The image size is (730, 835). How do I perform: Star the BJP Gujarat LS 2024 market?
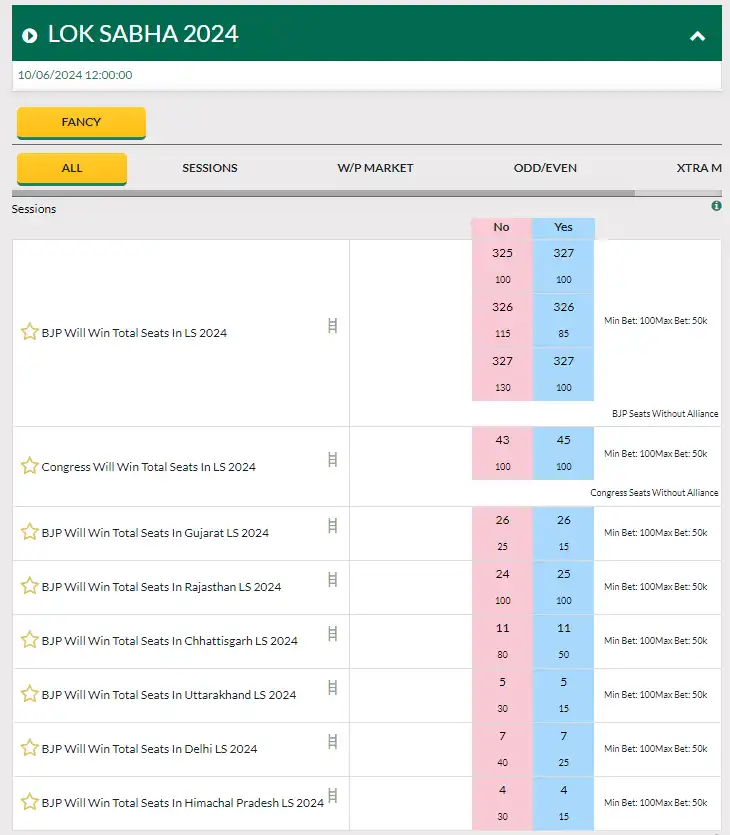pos(30,532)
